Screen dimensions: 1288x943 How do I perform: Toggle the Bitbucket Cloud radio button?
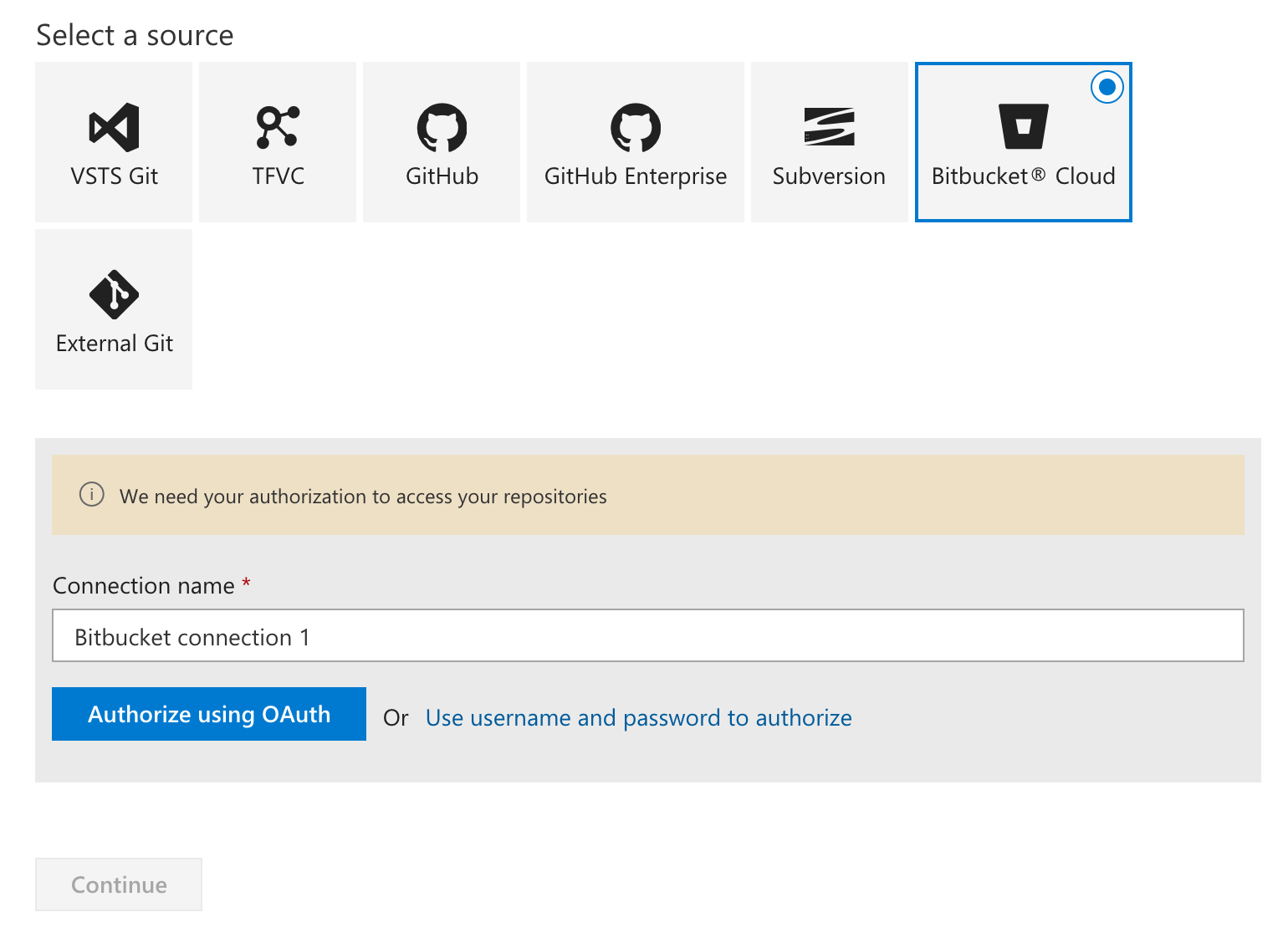1107,87
